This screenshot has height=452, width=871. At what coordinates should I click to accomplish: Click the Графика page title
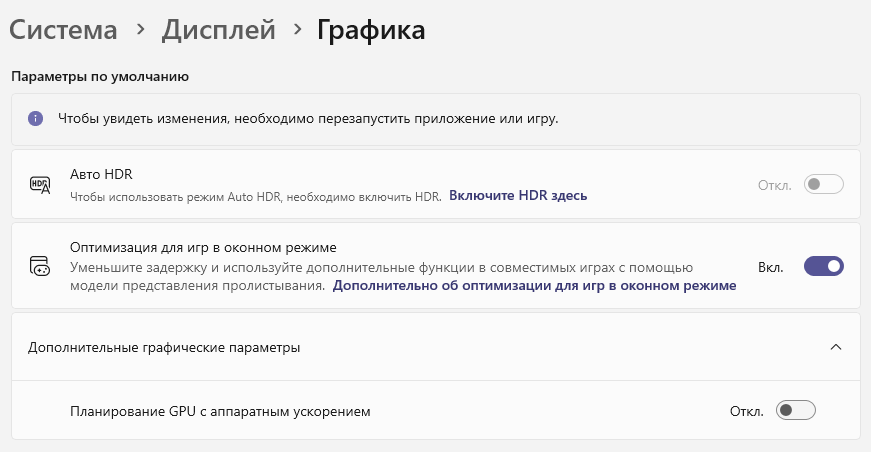[371, 31]
